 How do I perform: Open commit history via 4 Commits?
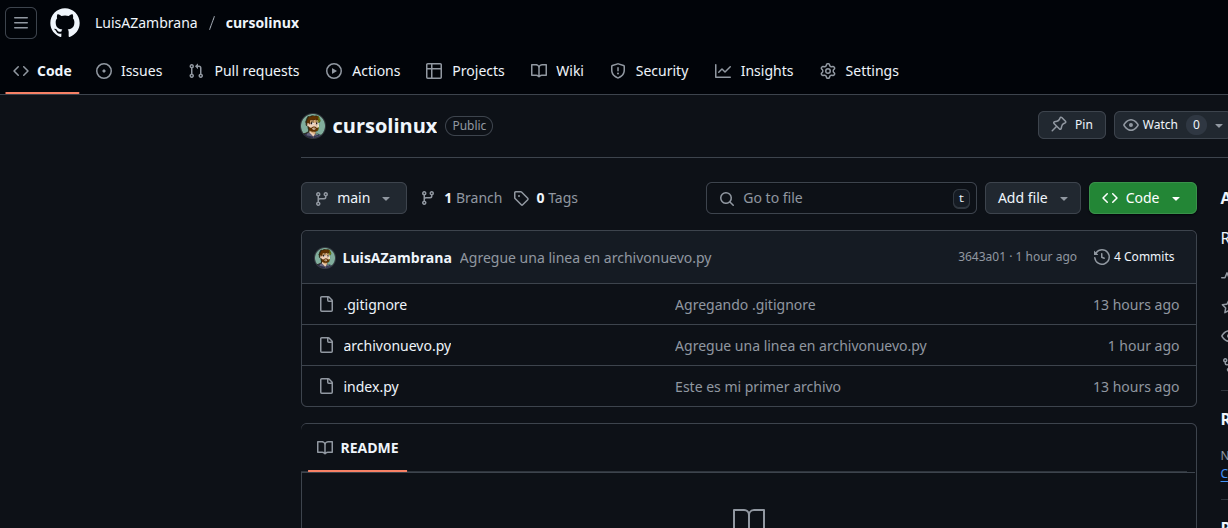[1134, 257]
